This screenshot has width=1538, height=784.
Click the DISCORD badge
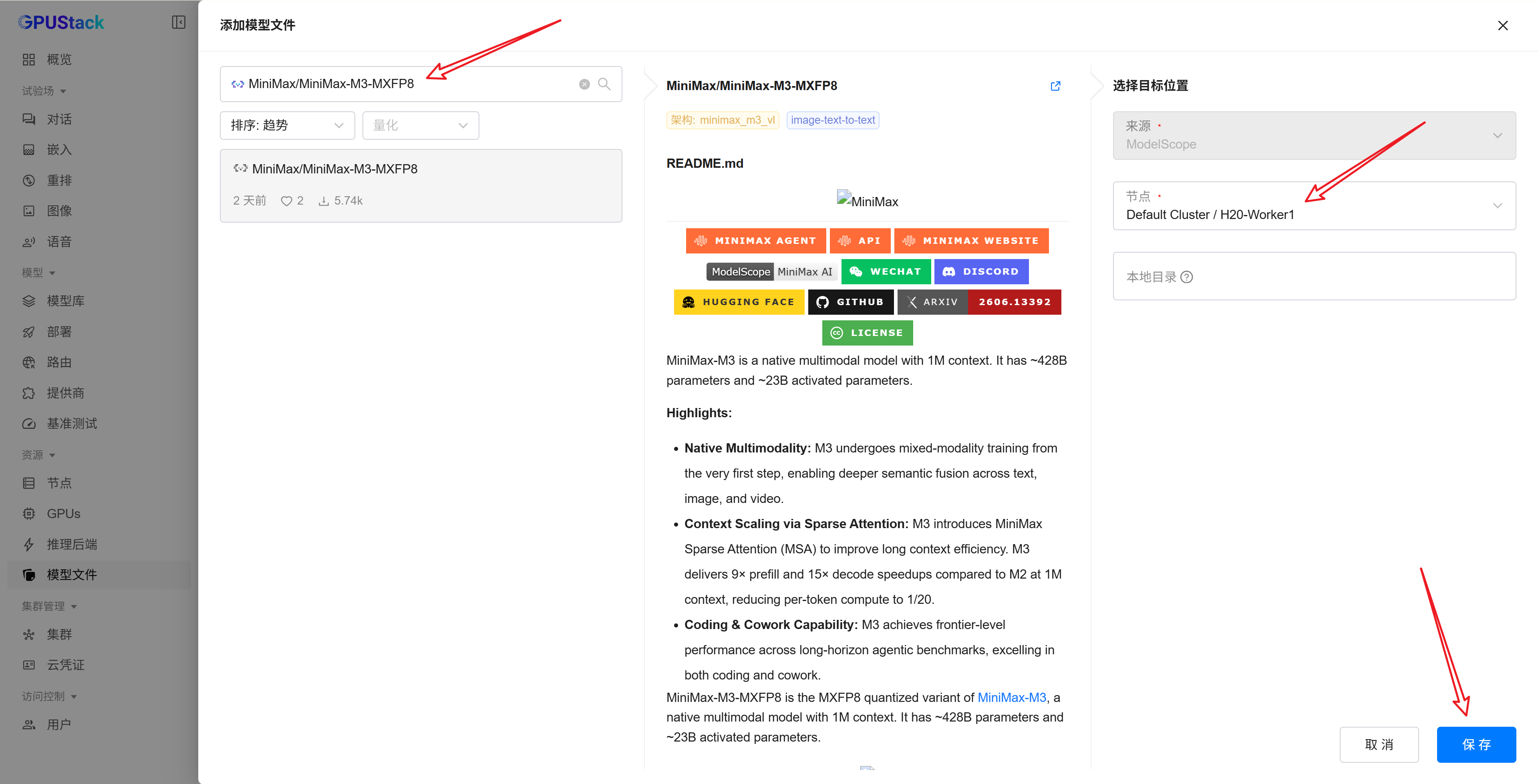pos(981,272)
